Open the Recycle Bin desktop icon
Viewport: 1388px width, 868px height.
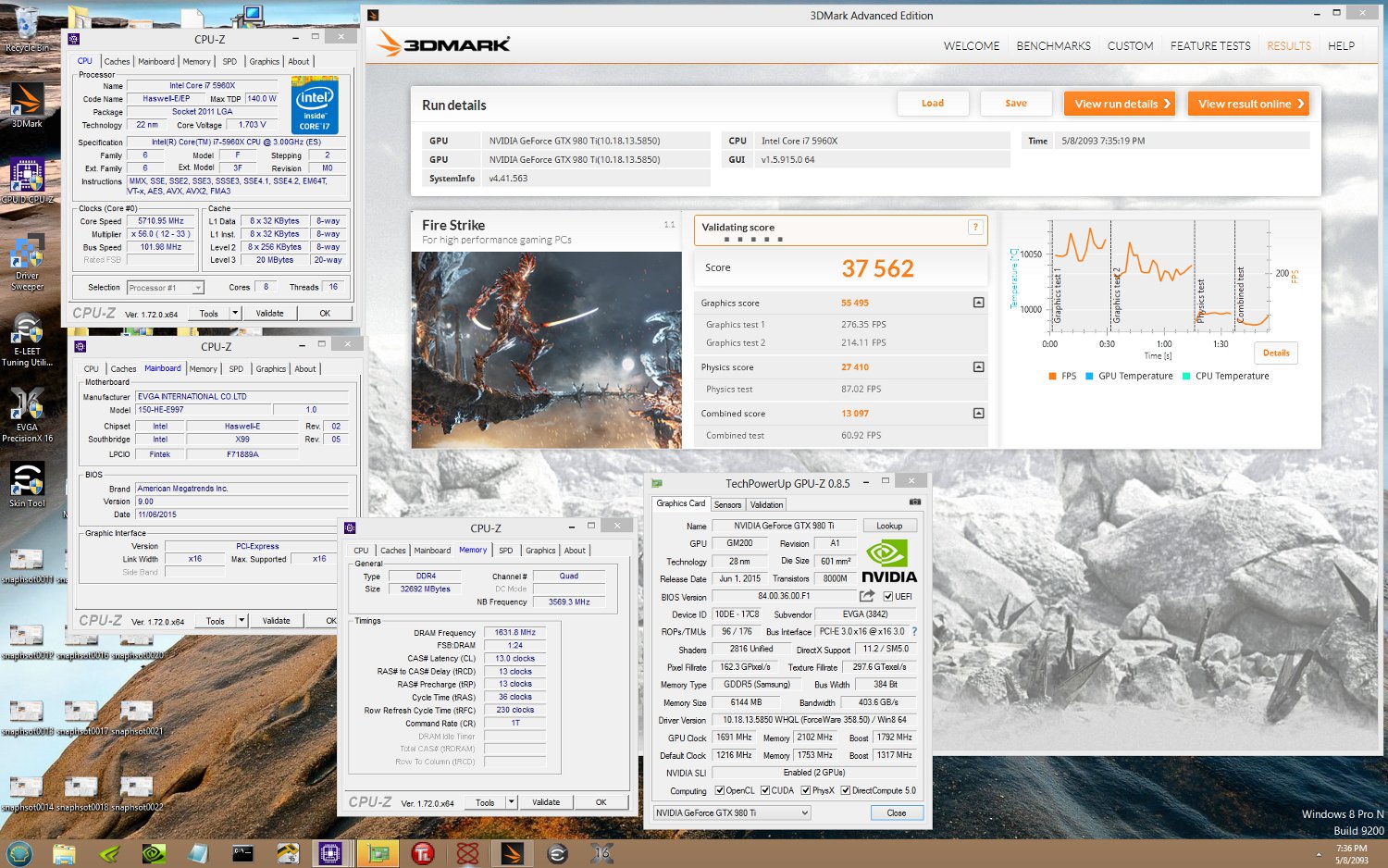[x=27, y=30]
